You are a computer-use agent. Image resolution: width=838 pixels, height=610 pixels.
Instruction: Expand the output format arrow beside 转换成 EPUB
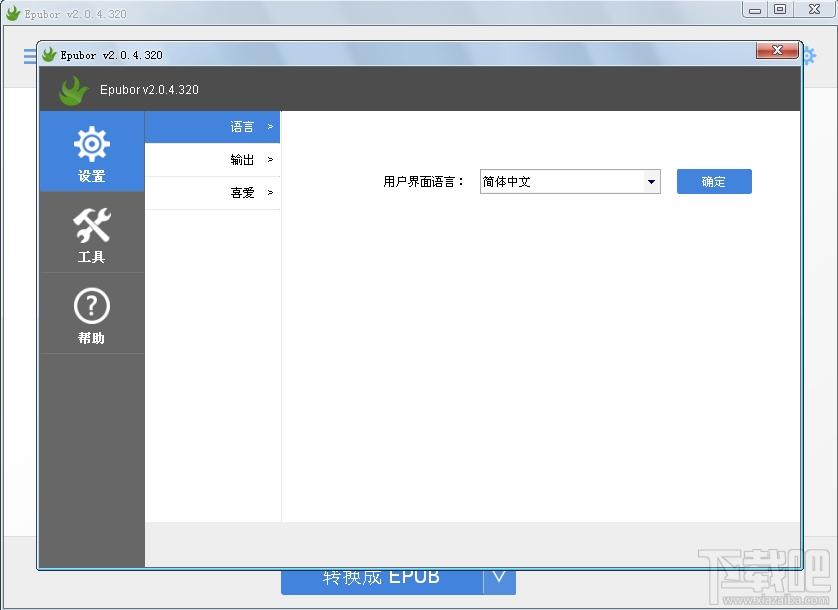pyautogui.click(x=500, y=581)
